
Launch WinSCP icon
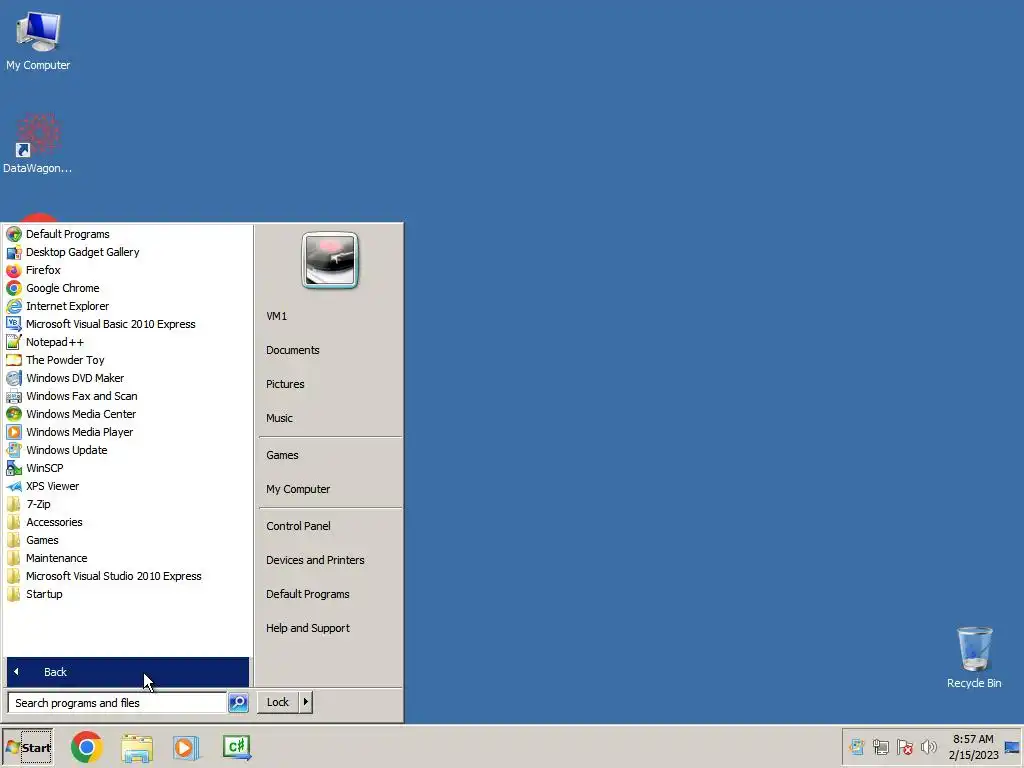point(14,468)
